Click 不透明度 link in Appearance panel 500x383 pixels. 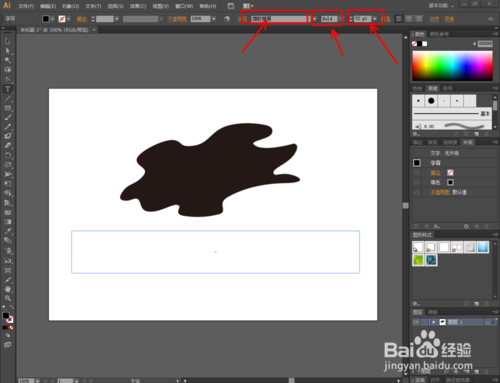click(440, 192)
